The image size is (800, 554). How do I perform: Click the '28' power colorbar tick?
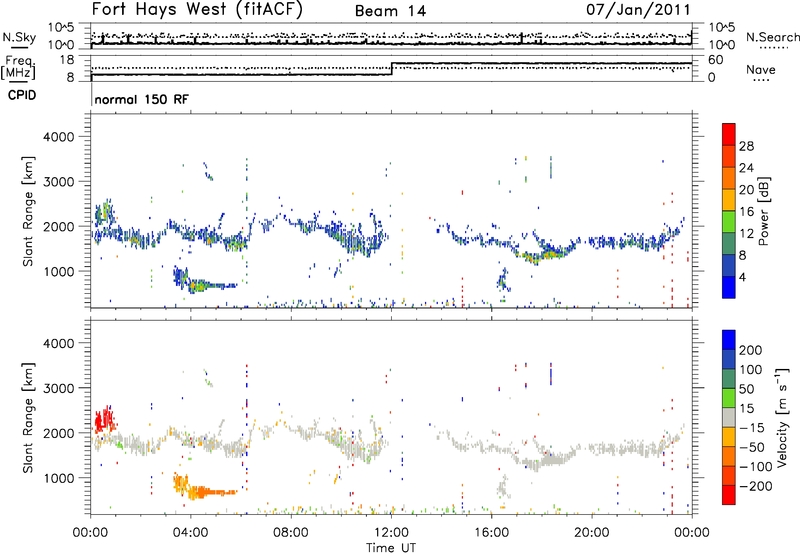(746, 146)
